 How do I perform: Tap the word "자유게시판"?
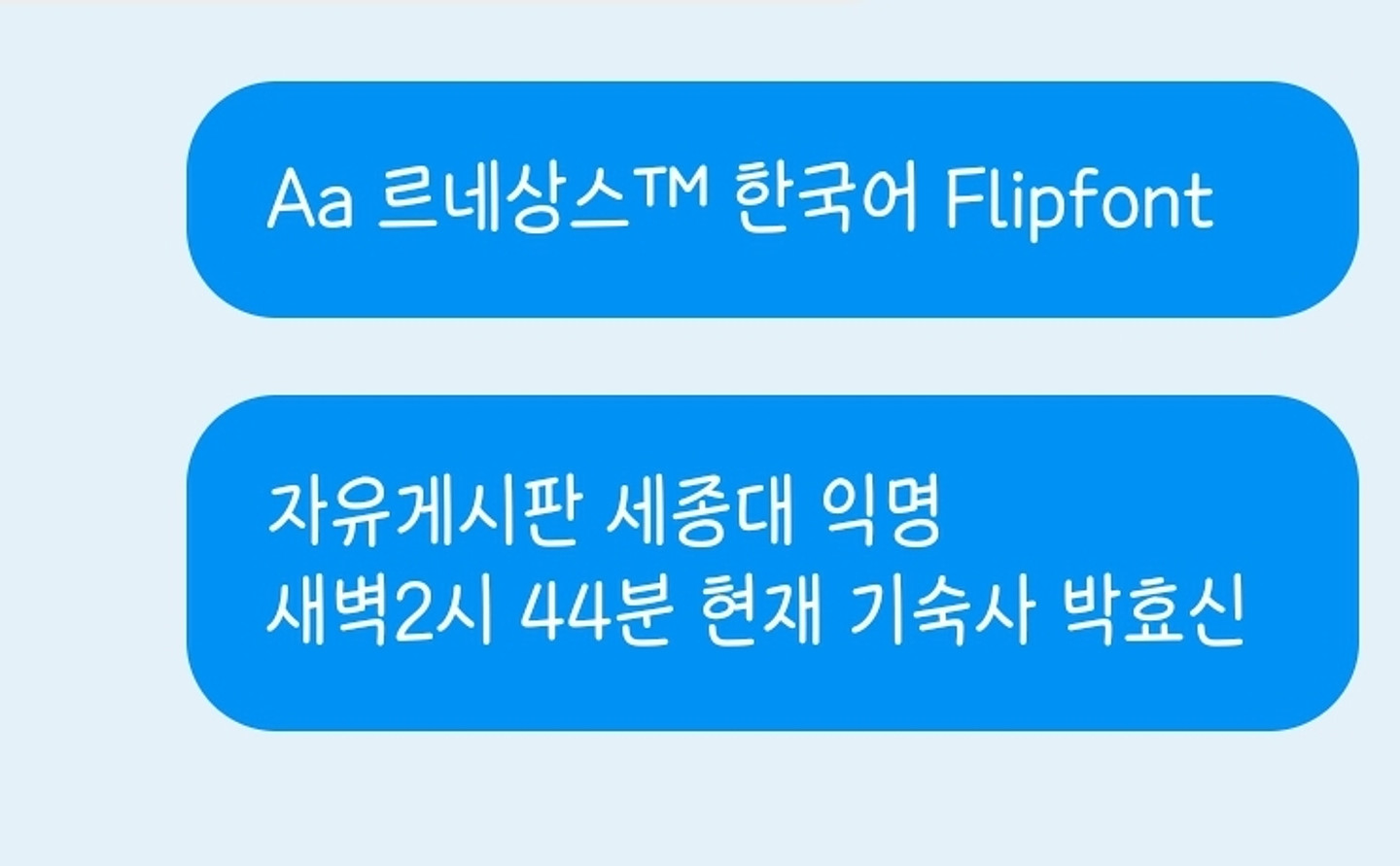tap(425, 513)
